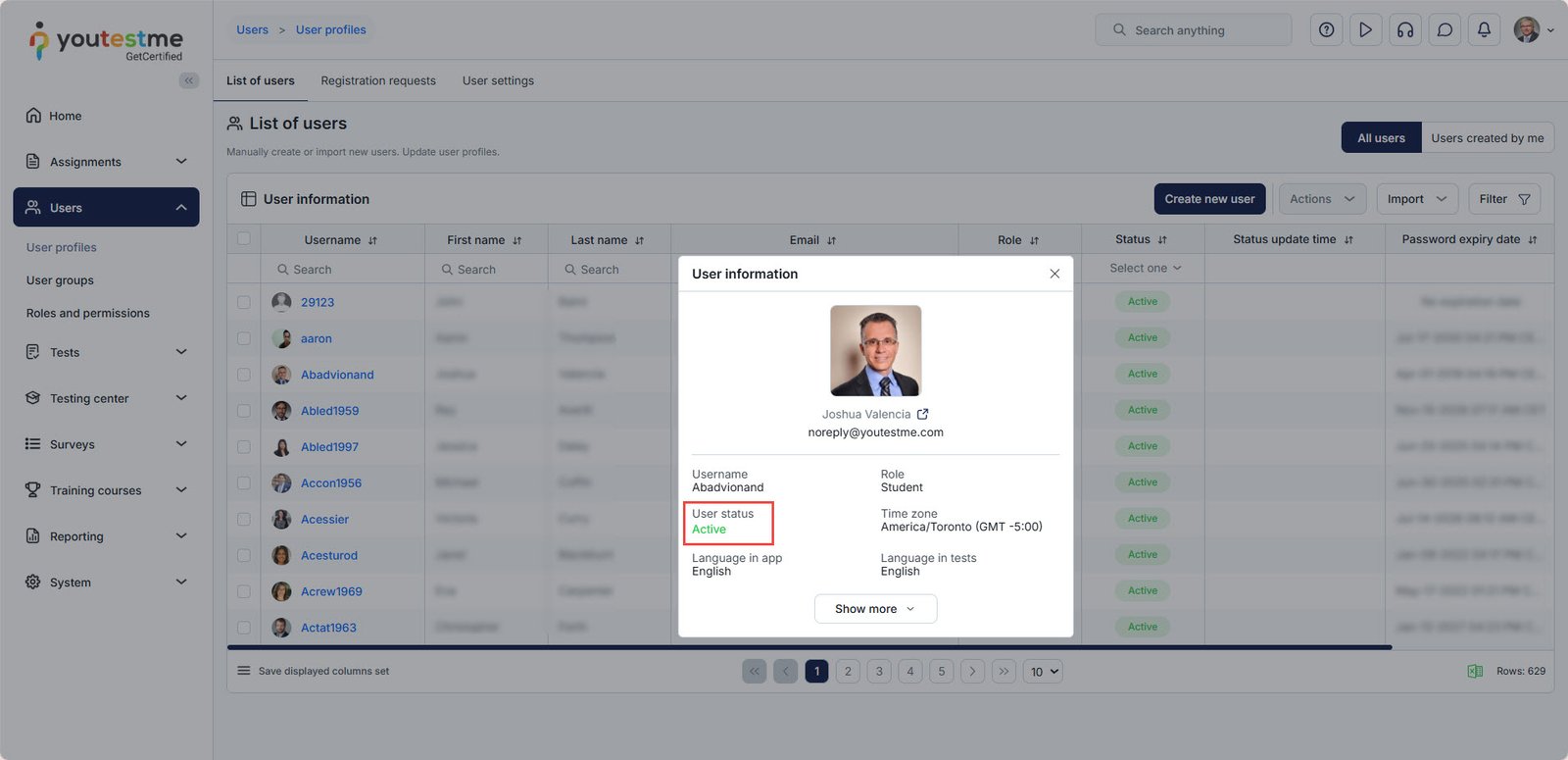Switch to User settings tab
Screen dimensions: 1568x760
498,80
